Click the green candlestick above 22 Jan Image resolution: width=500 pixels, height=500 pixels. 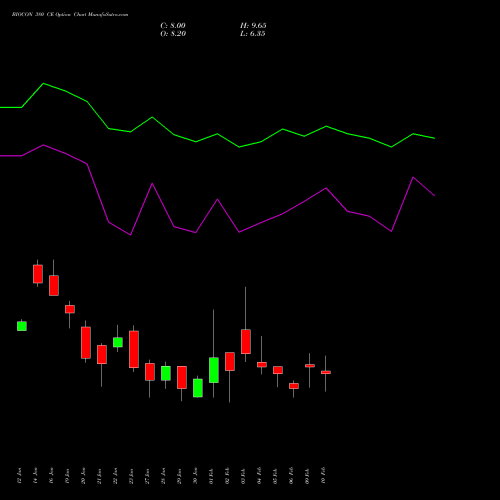118,342
